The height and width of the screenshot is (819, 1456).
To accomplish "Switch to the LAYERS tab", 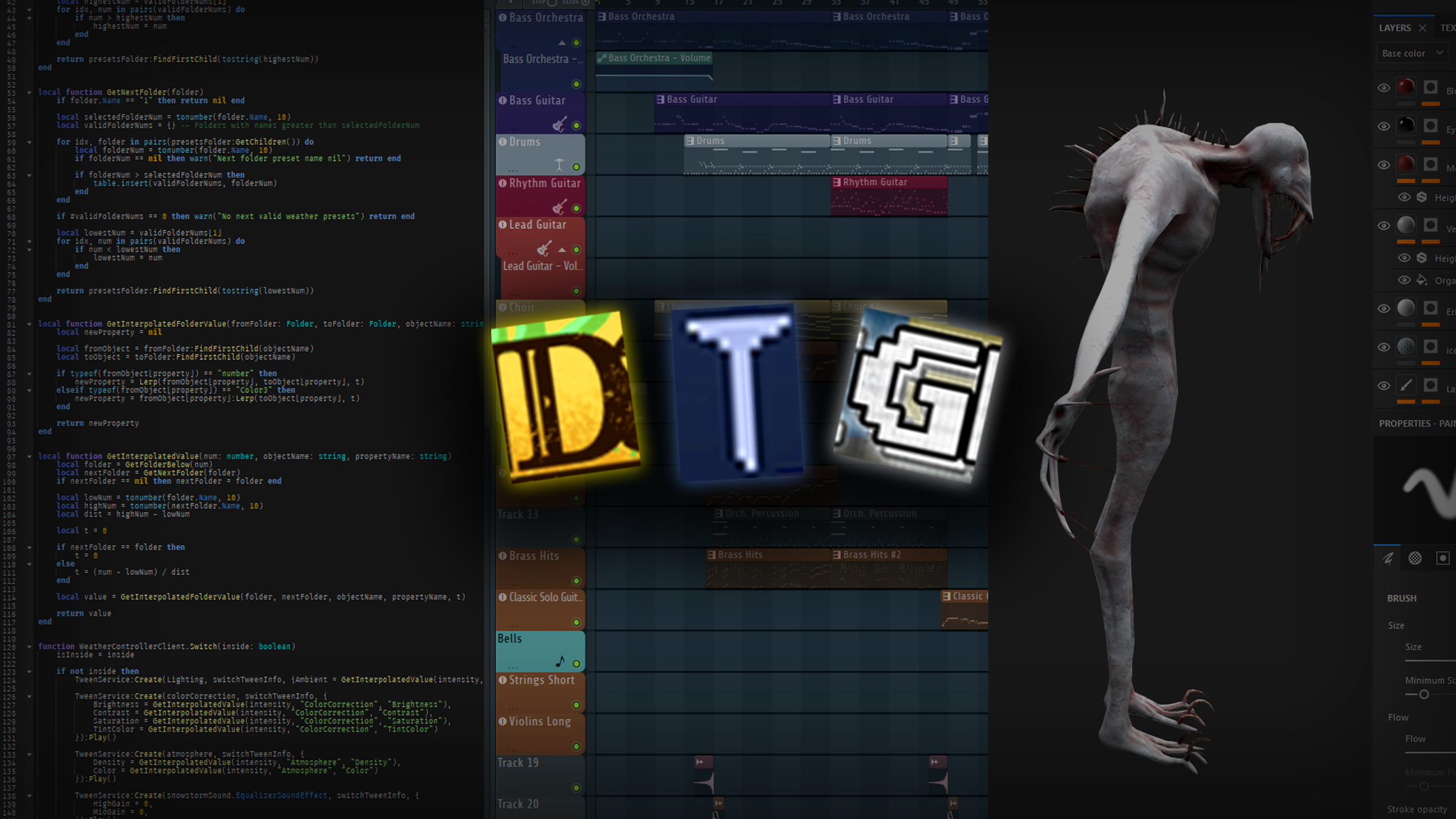I will click(1394, 28).
